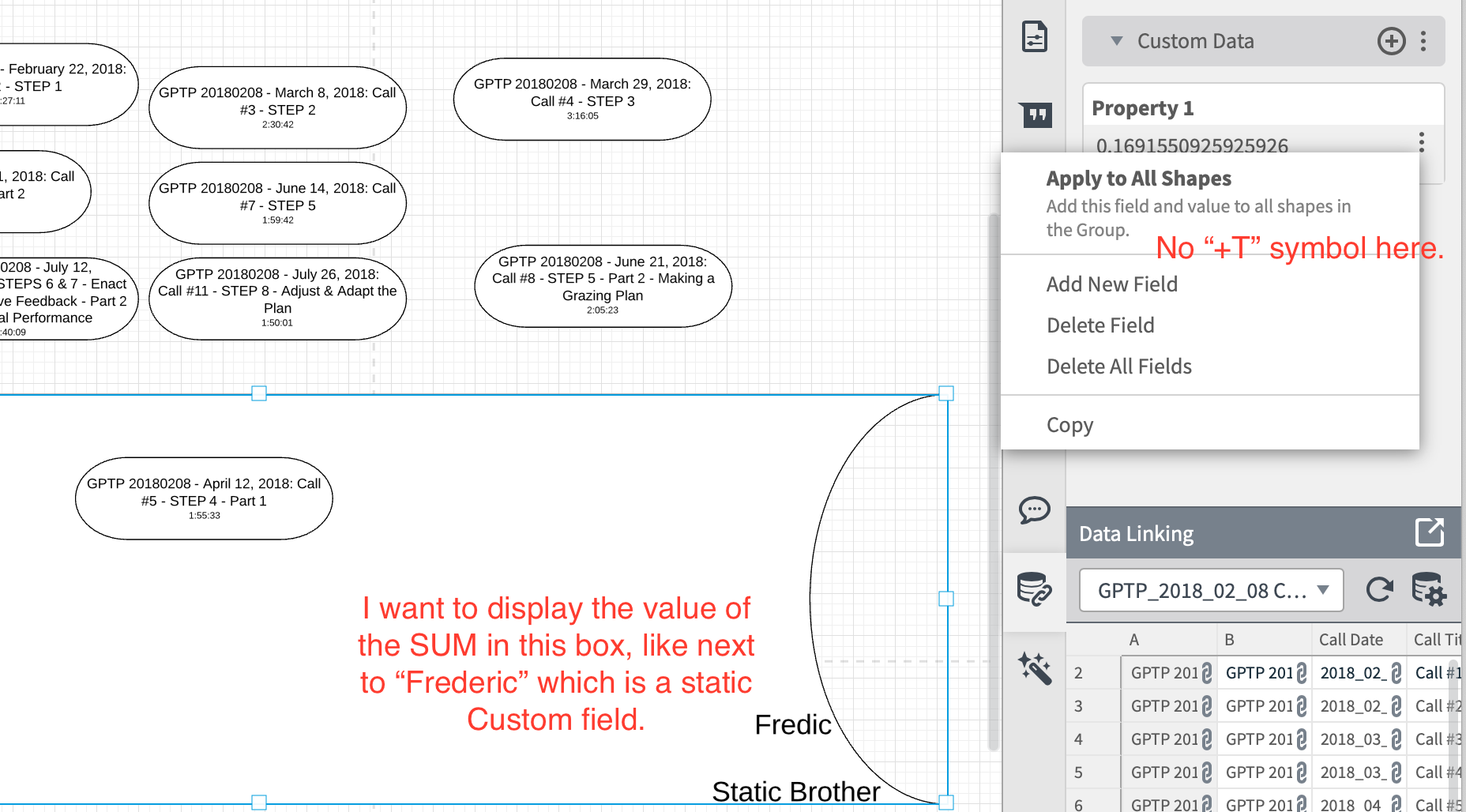Click link icon beside 2018_03_ in row 4
Viewport: 1466px width, 812px height.
pyautogui.click(x=1396, y=739)
